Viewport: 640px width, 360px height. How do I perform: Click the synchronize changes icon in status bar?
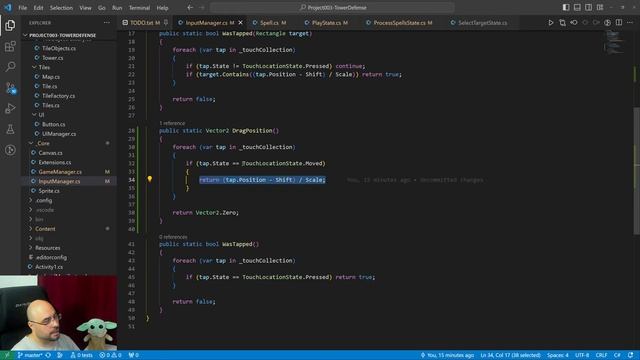[x=48, y=355]
